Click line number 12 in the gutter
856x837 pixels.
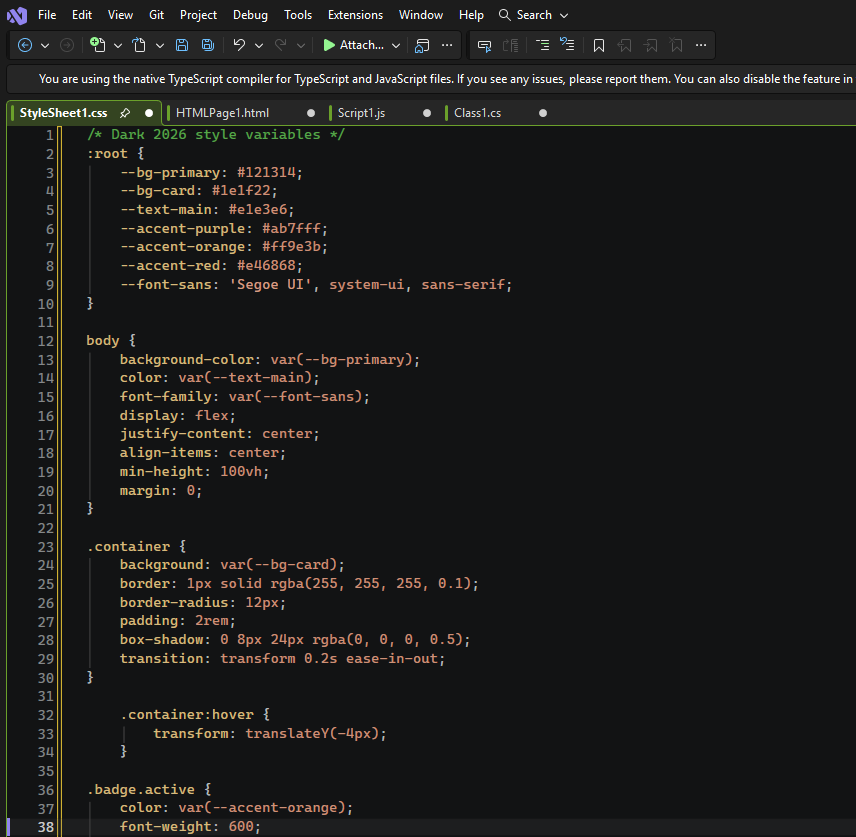[x=46, y=341]
